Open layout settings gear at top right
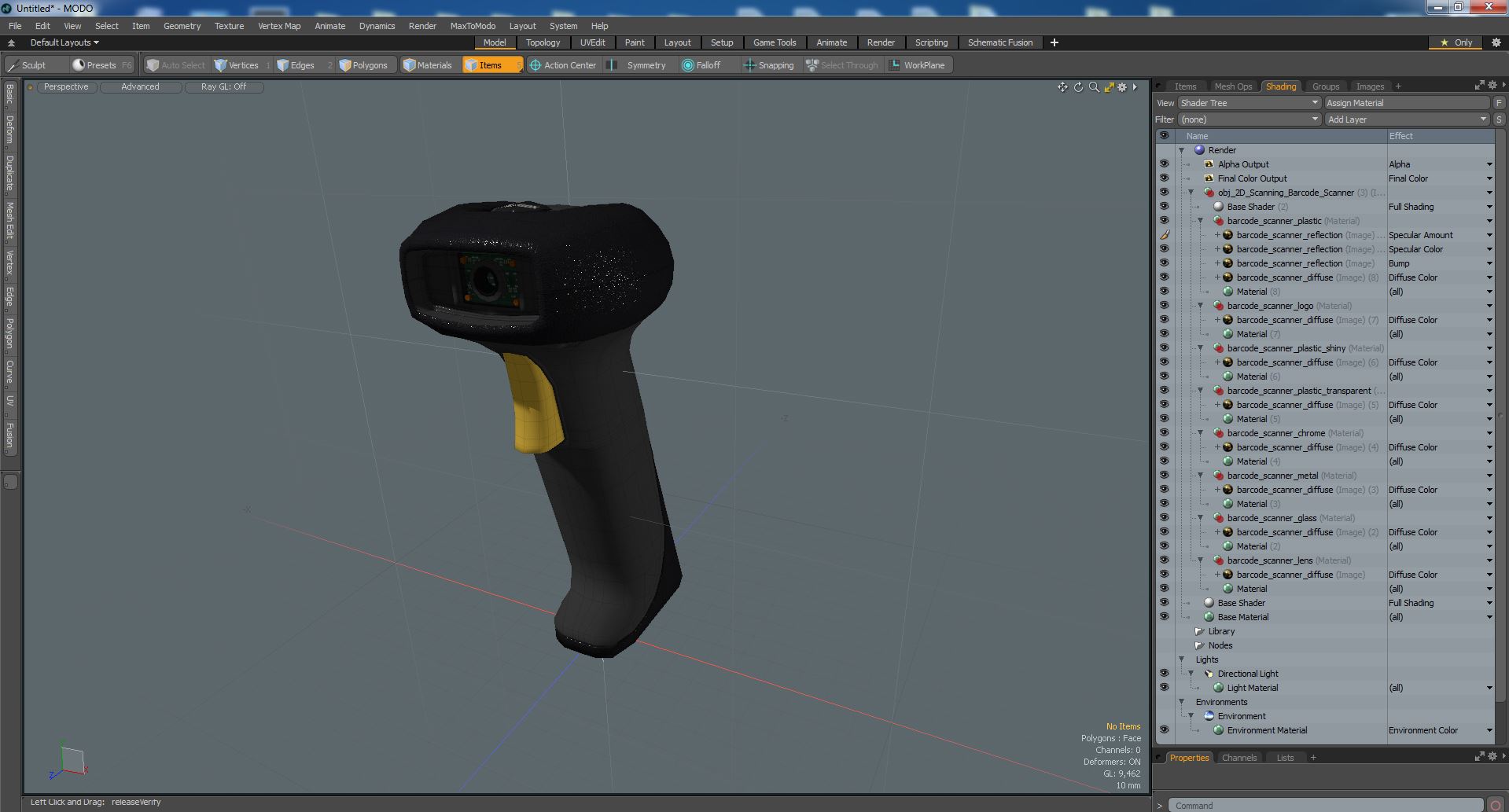 tap(1496, 42)
